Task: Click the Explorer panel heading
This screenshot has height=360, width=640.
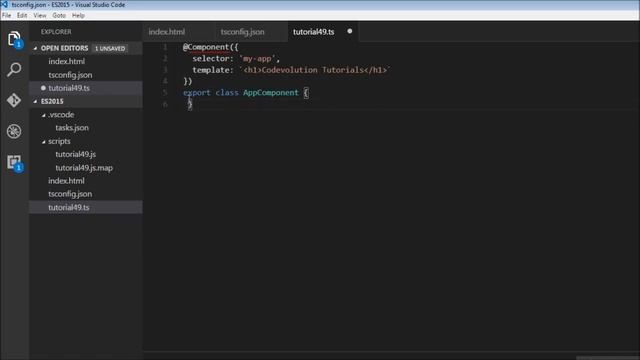Action: coord(56,32)
